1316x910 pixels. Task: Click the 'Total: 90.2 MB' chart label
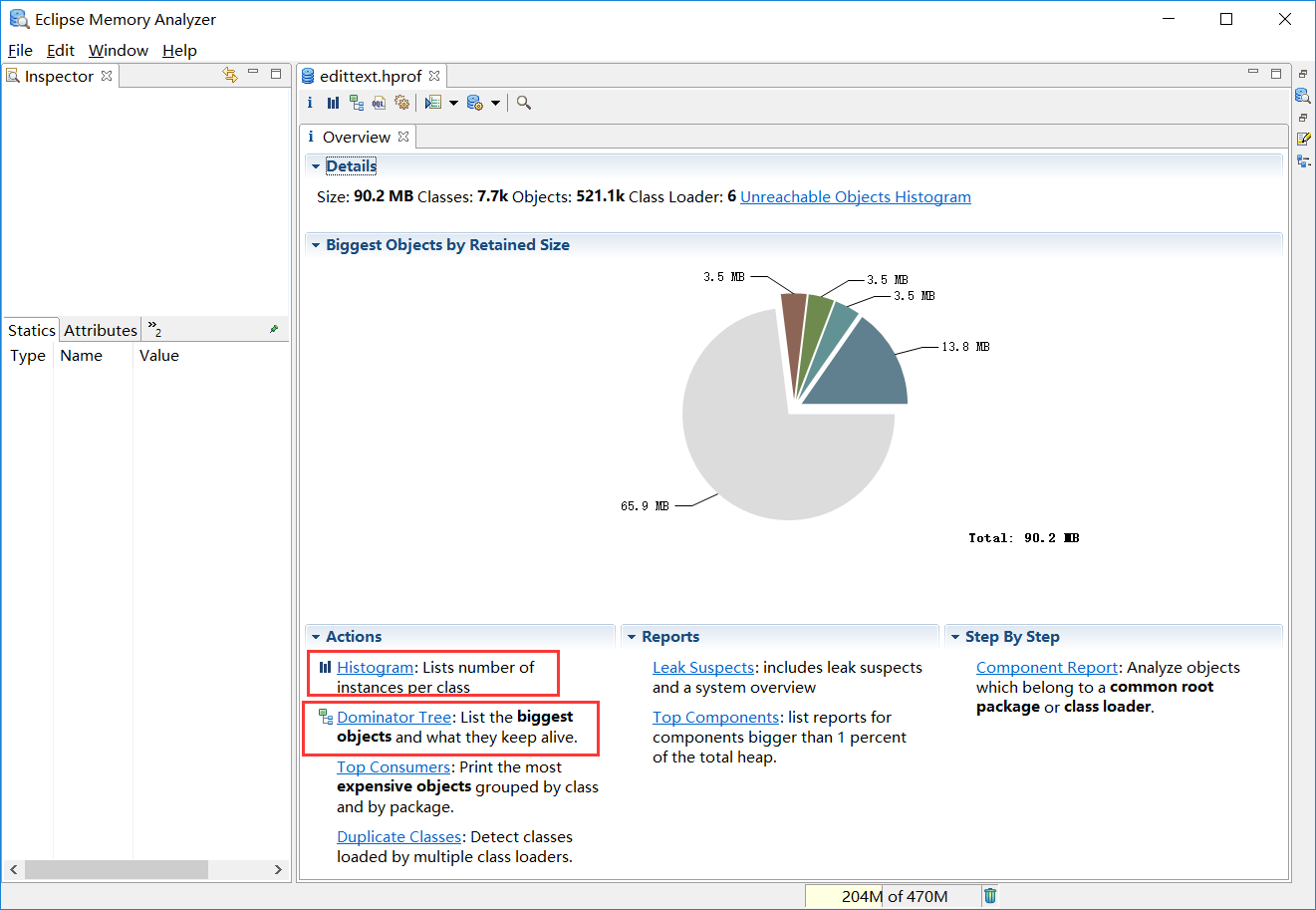1024,537
